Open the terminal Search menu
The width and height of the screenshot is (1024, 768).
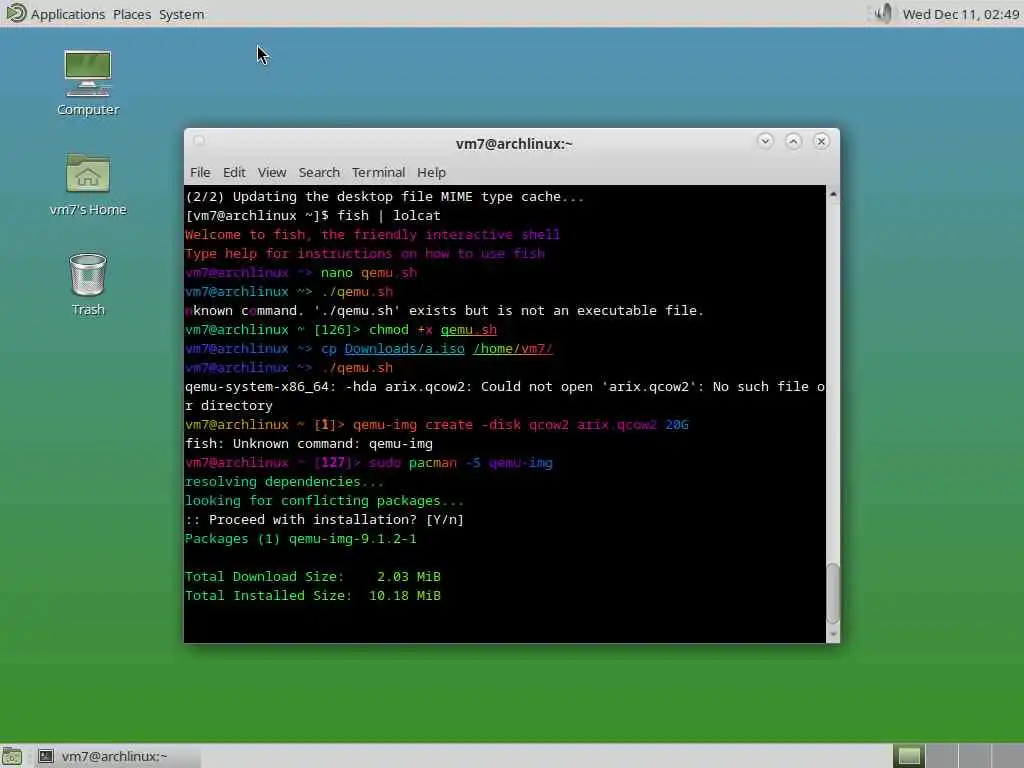point(319,172)
